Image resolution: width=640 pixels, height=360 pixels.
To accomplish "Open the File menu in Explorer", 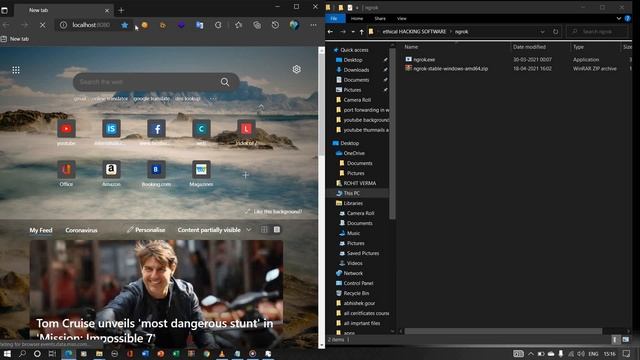I will (334, 18).
